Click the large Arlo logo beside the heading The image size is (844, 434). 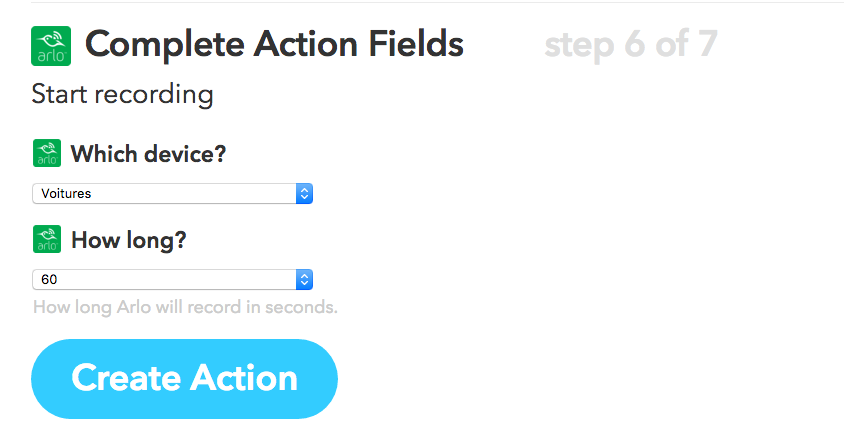point(51,46)
